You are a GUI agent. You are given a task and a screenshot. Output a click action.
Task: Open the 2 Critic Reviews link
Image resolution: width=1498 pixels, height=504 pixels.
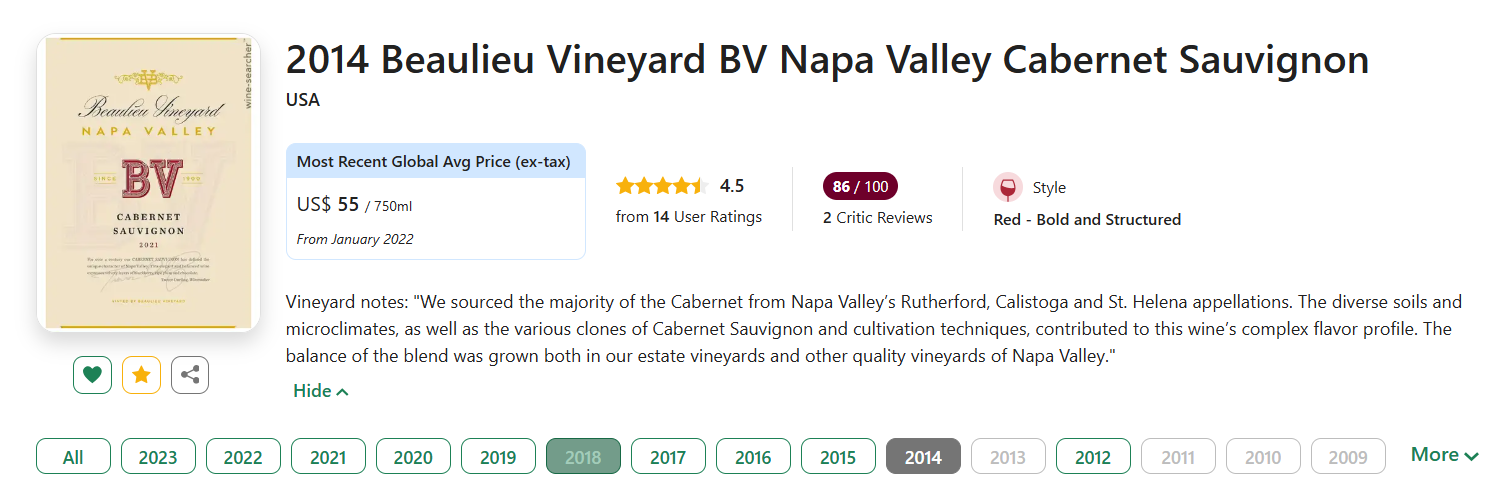877,217
